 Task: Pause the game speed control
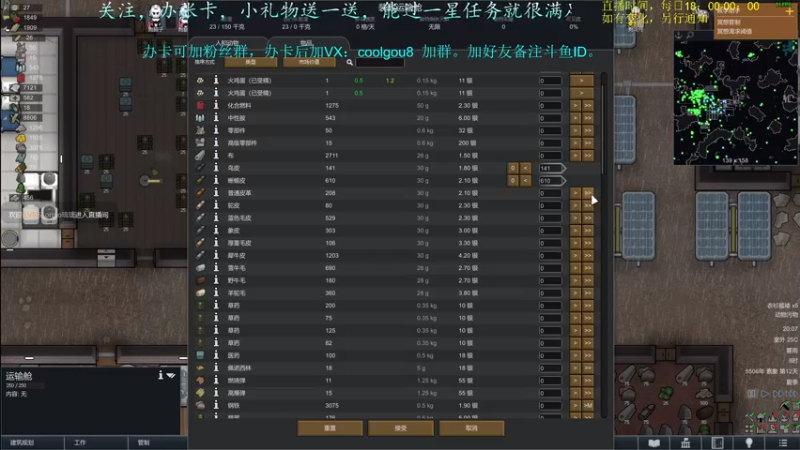(x=752, y=394)
